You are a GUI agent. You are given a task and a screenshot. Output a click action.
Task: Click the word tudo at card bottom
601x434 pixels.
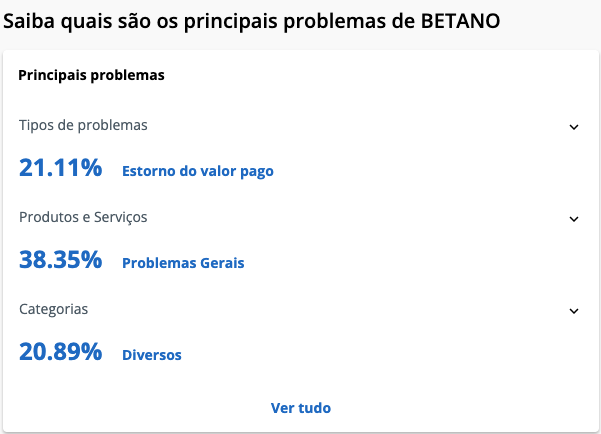(314, 408)
